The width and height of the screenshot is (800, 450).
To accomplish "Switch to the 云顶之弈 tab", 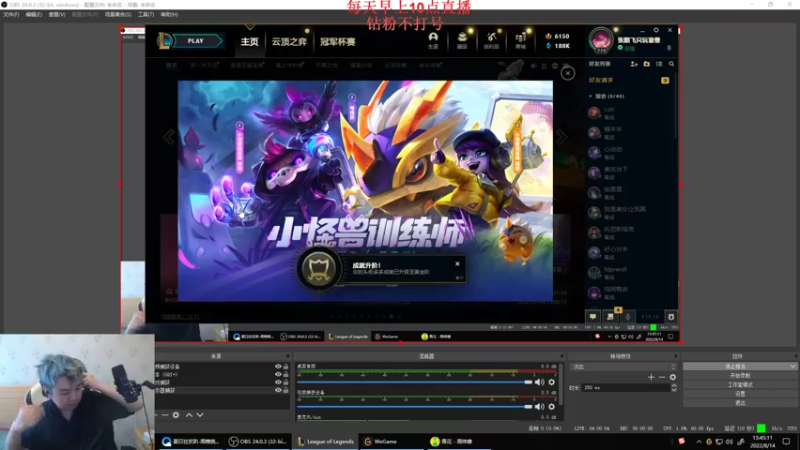I will pyautogui.click(x=289, y=42).
